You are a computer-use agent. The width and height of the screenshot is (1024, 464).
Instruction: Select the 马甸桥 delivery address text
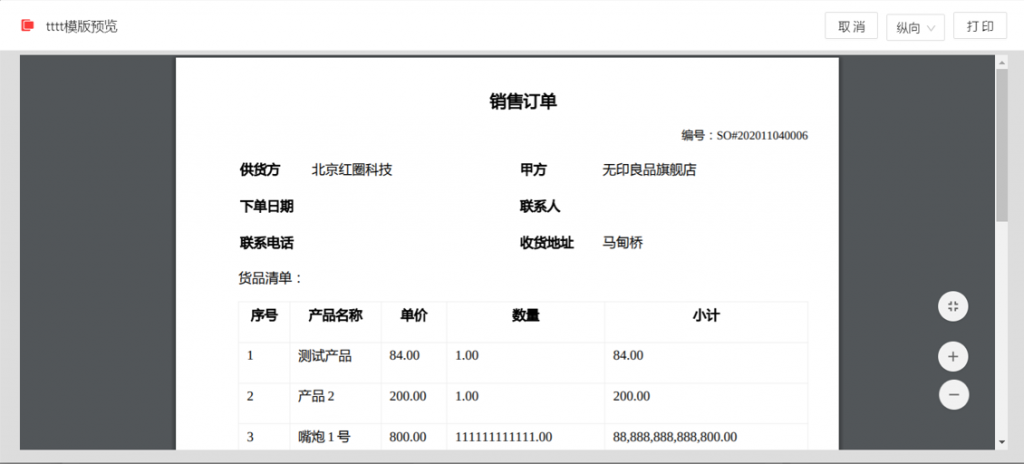point(622,242)
